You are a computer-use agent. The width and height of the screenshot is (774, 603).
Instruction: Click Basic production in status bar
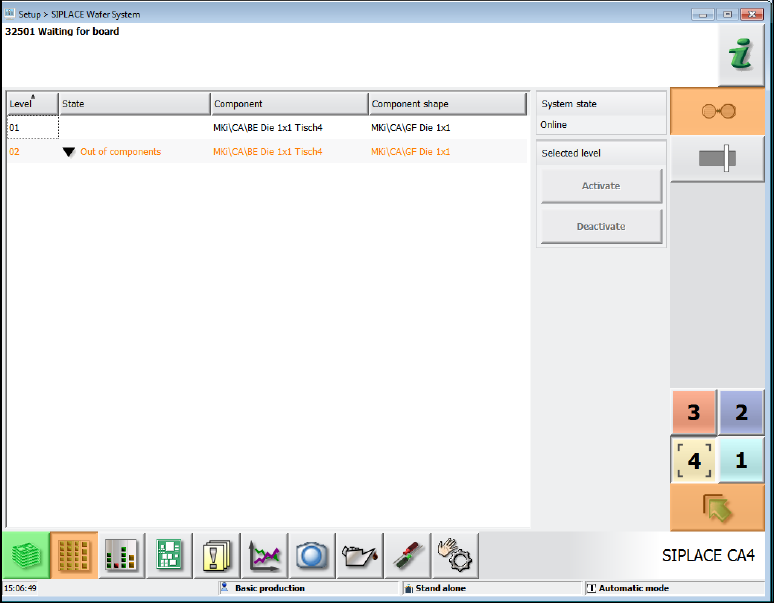pos(270,588)
